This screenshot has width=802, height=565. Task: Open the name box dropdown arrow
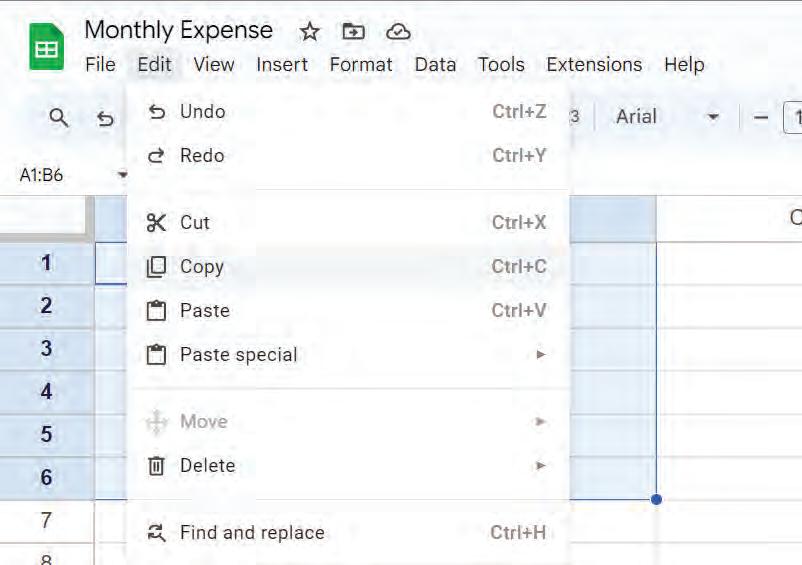[x=122, y=175]
